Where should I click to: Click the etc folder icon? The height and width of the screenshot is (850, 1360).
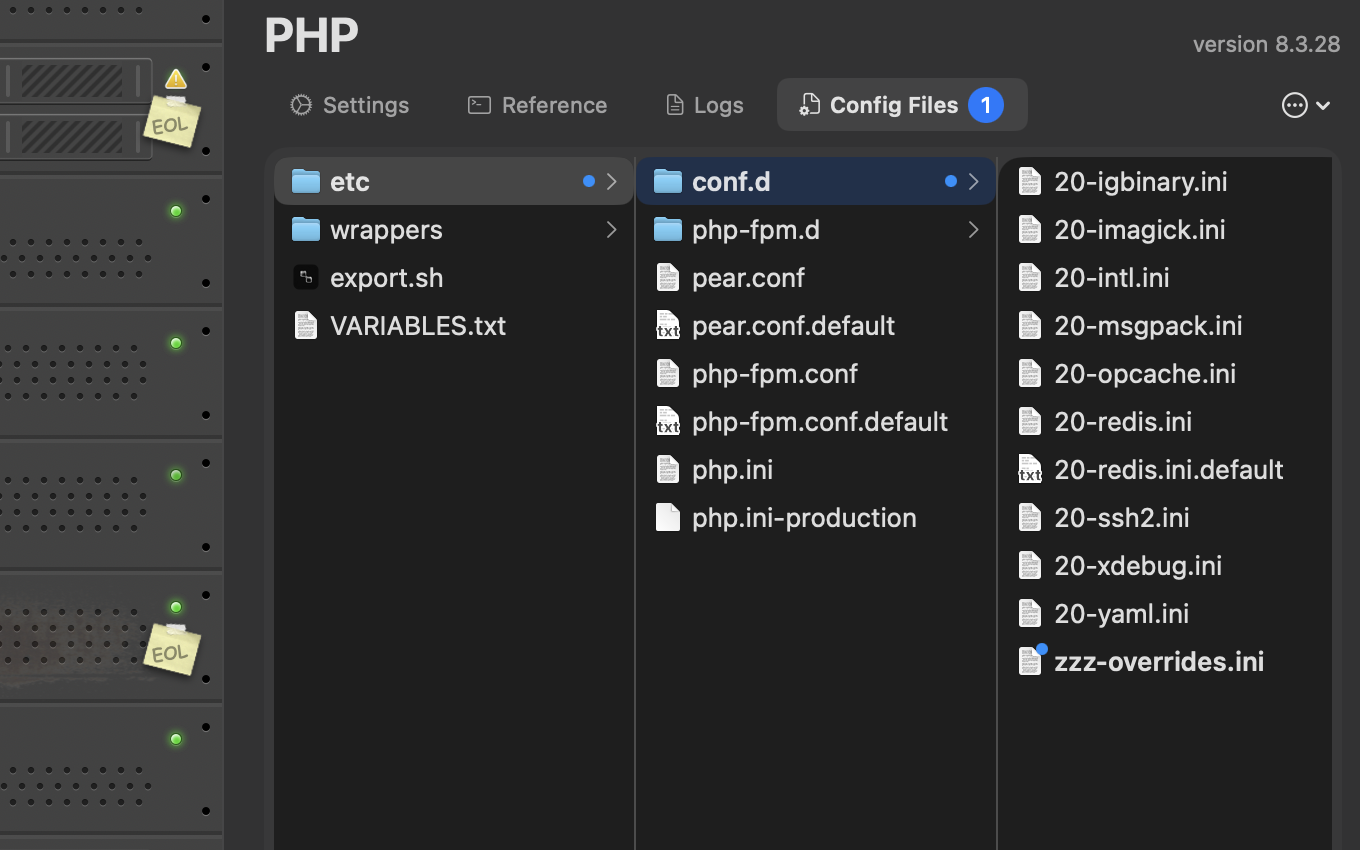coord(306,181)
